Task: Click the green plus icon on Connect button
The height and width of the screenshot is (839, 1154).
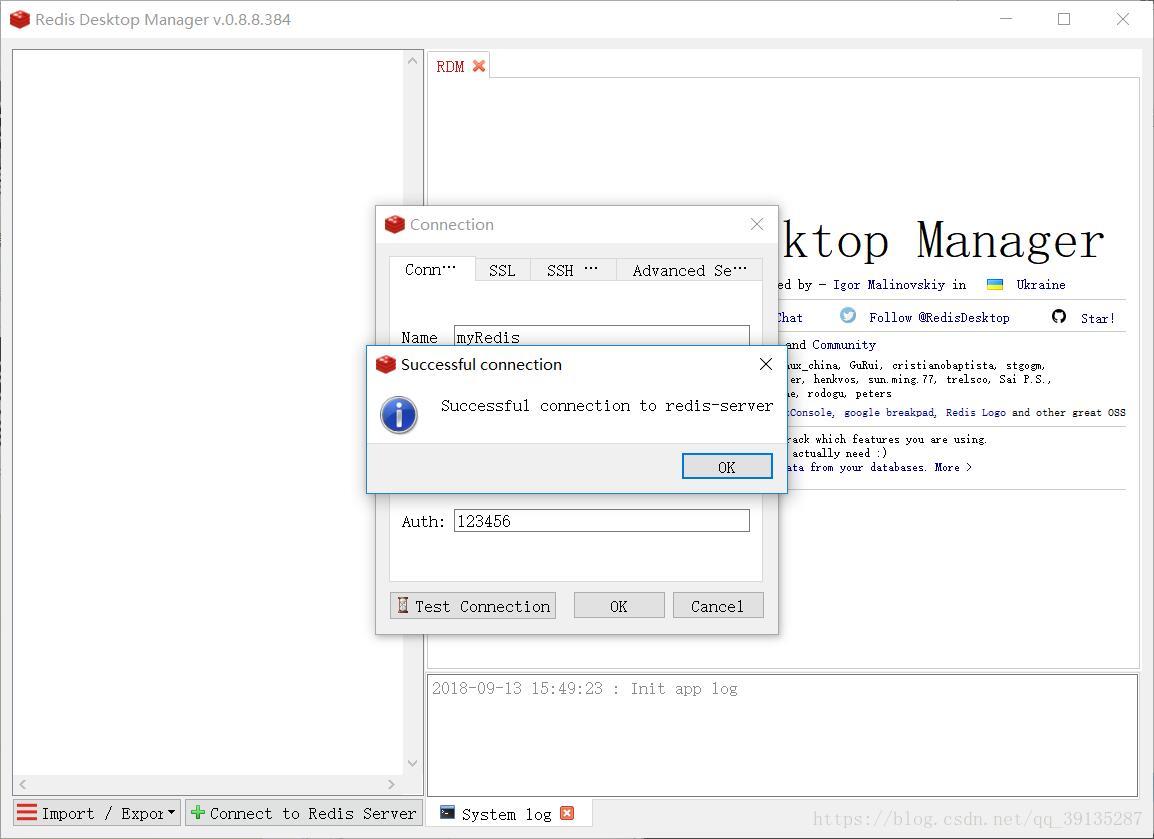Action: tap(197, 813)
